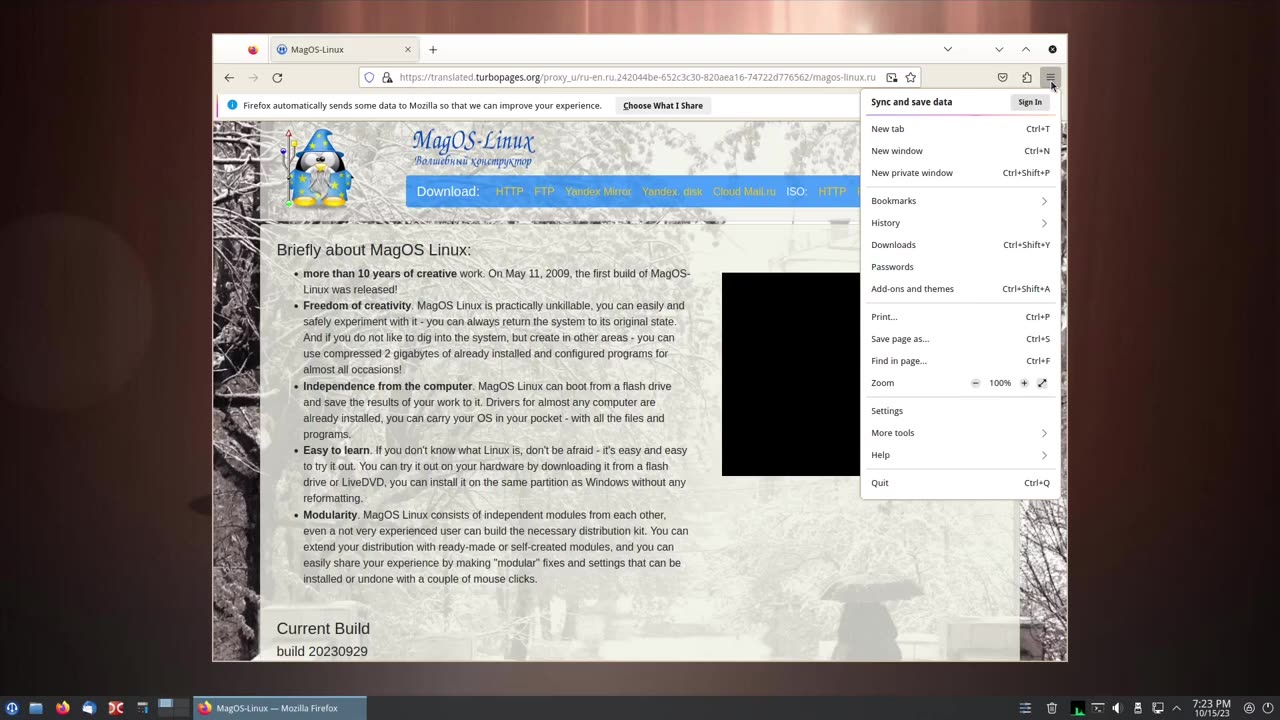Open removable devices tray icon
Screen dimensions: 1280x720
(1138, 708)
